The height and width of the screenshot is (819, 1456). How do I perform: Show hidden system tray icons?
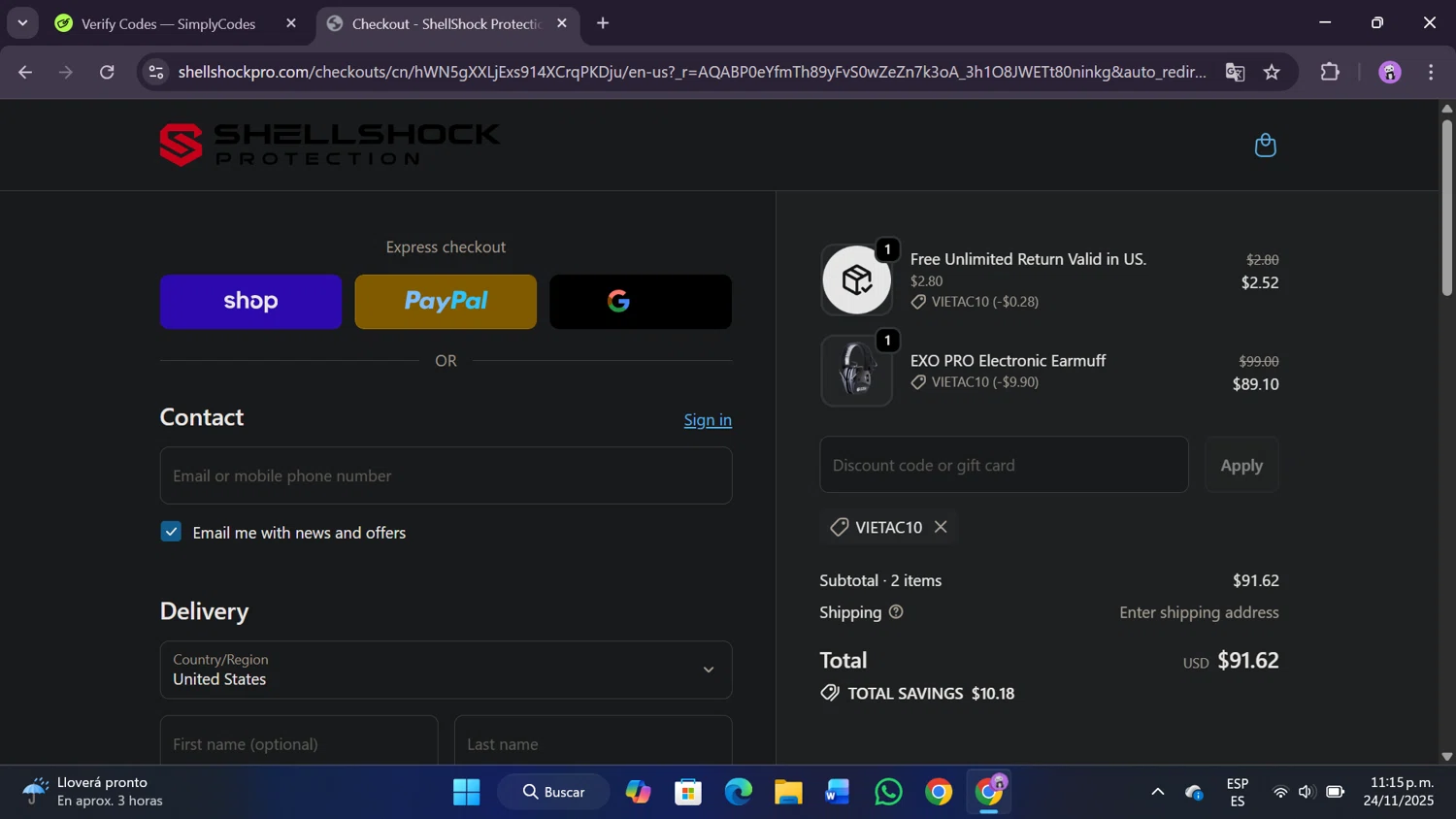click(1157, 792)
